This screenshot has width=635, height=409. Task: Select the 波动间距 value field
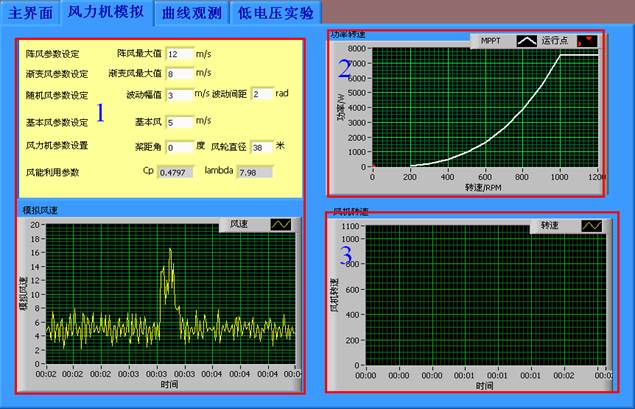(261, 94)
